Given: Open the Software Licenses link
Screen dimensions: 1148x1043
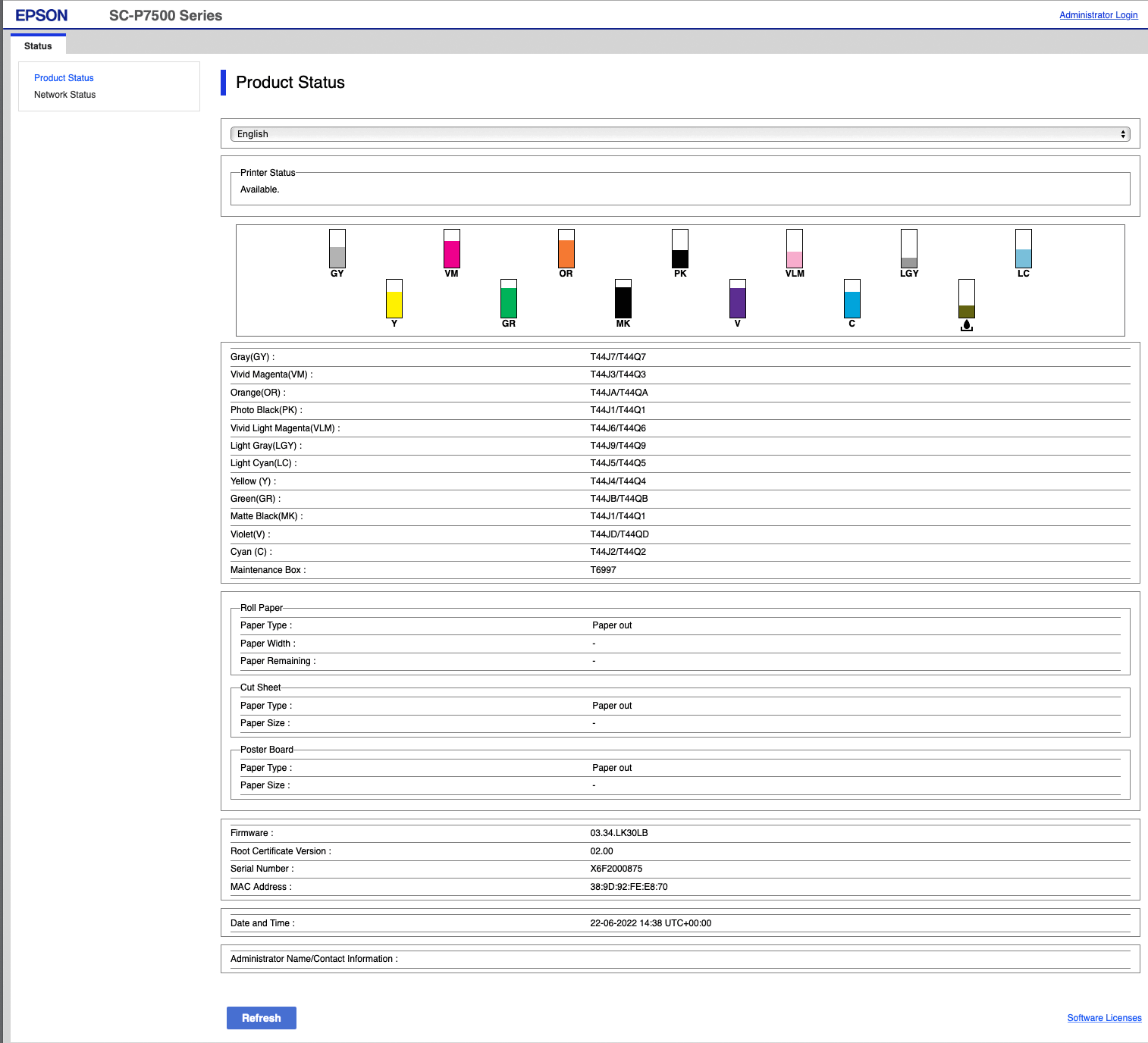Looking at the screenshot, I should click(1104, 1018).
